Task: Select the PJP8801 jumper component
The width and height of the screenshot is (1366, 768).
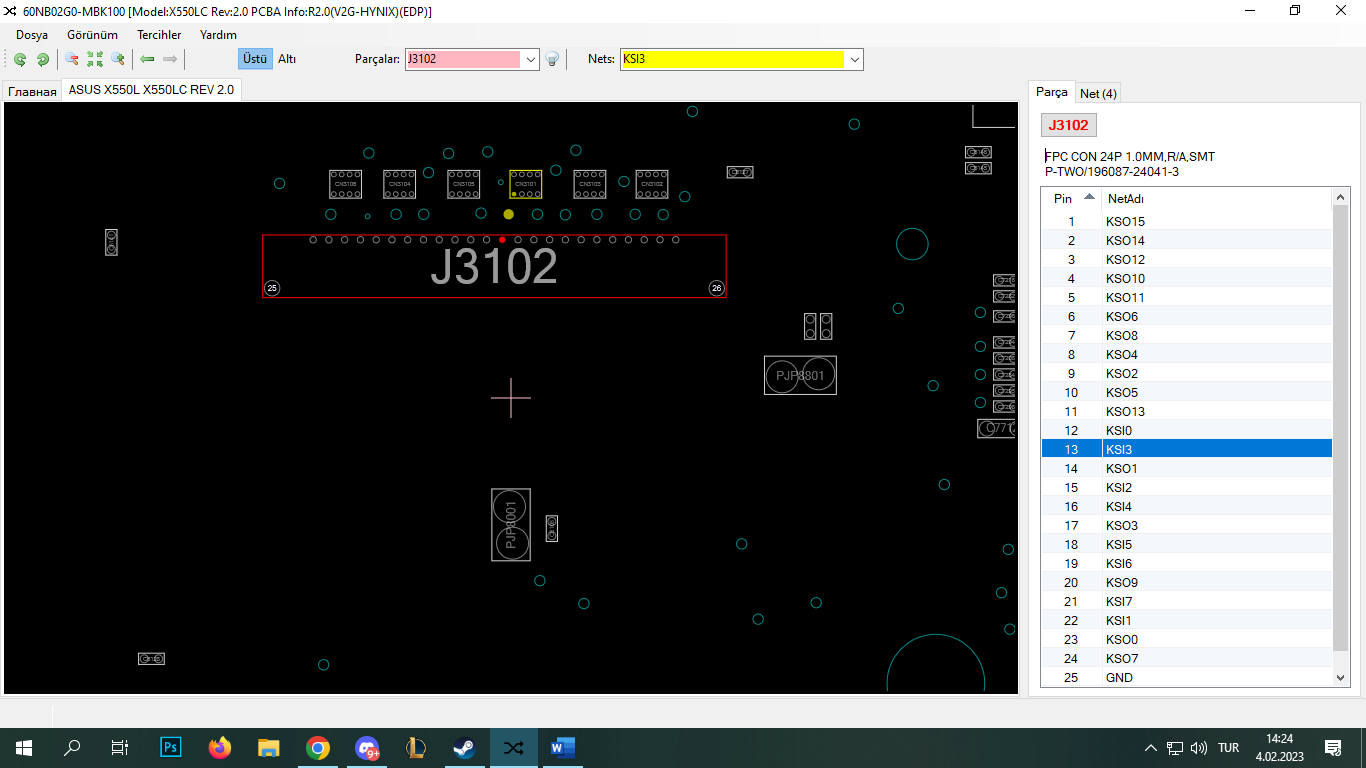Action: (800, 375)
